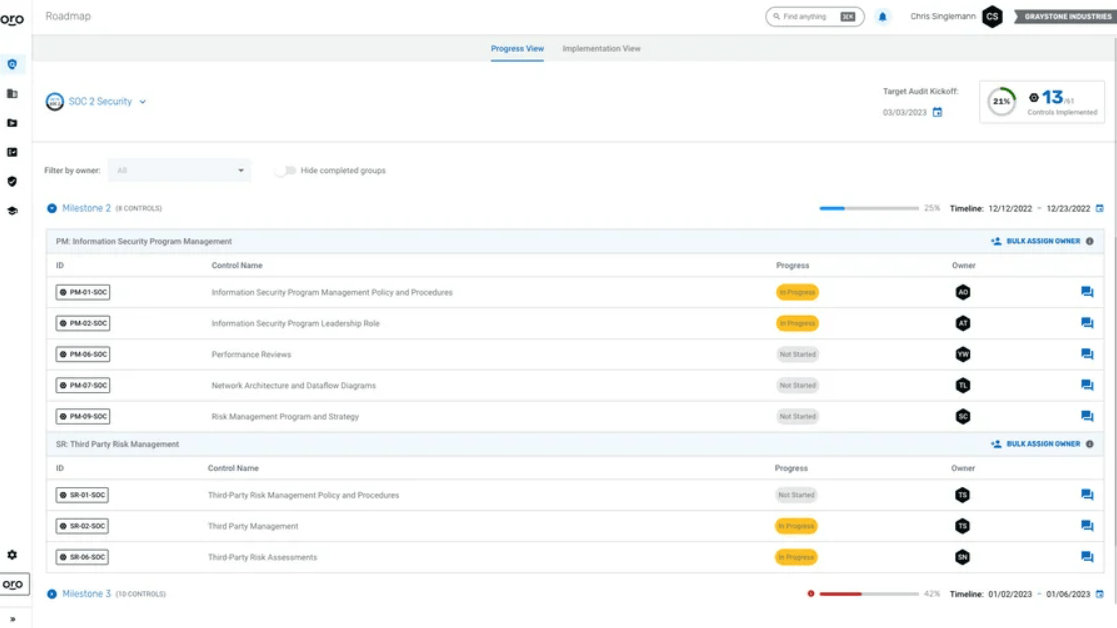
Task: Toggle Hide completed groups switch
Action: coord(286,171)
